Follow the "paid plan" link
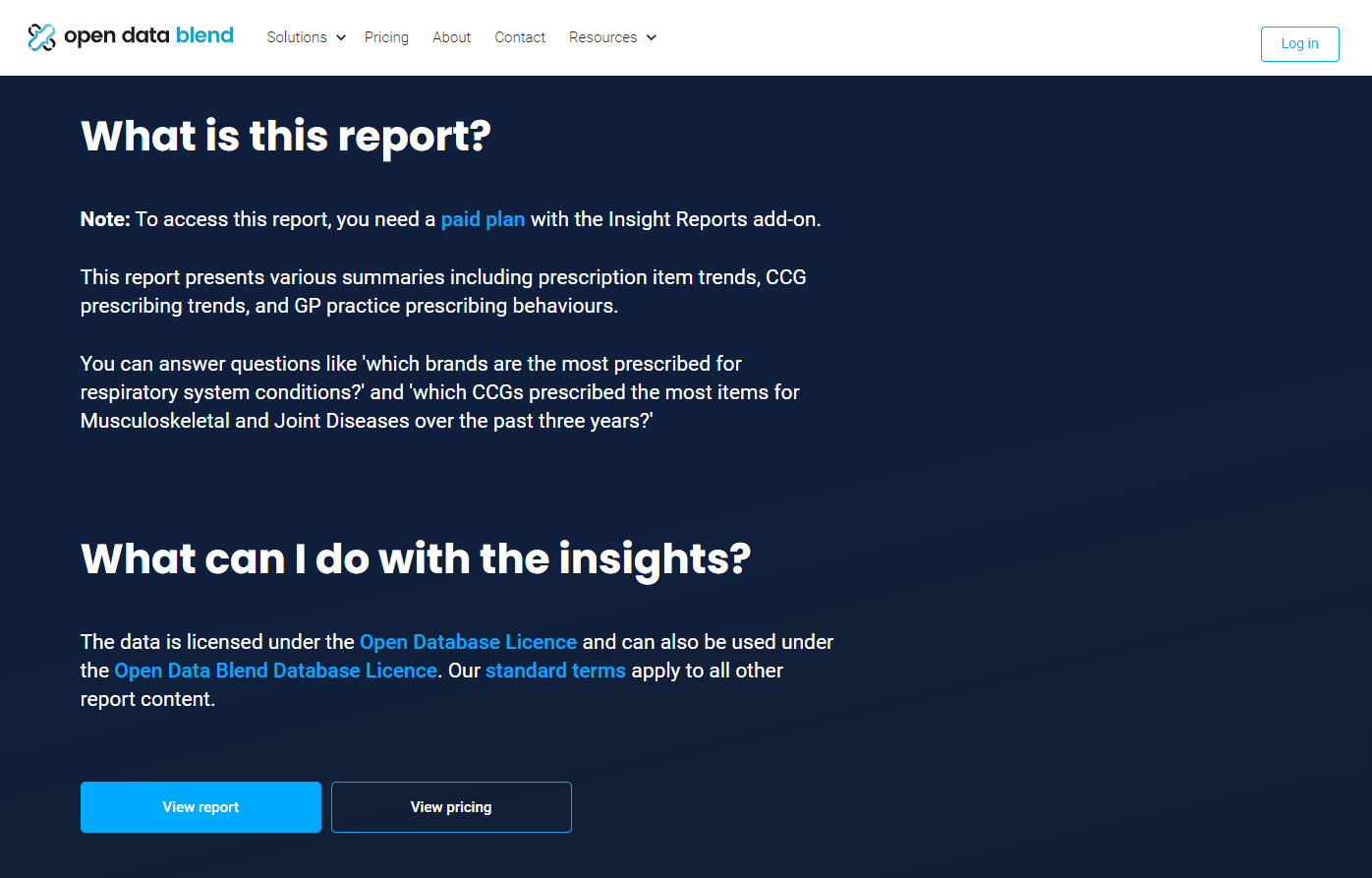The image size is (1372, 878). point(483,219)
